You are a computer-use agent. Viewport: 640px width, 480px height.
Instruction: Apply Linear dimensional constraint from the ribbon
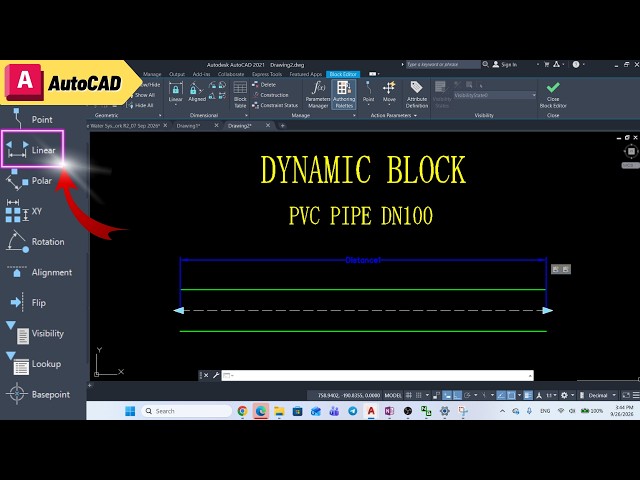pos(176,92)
